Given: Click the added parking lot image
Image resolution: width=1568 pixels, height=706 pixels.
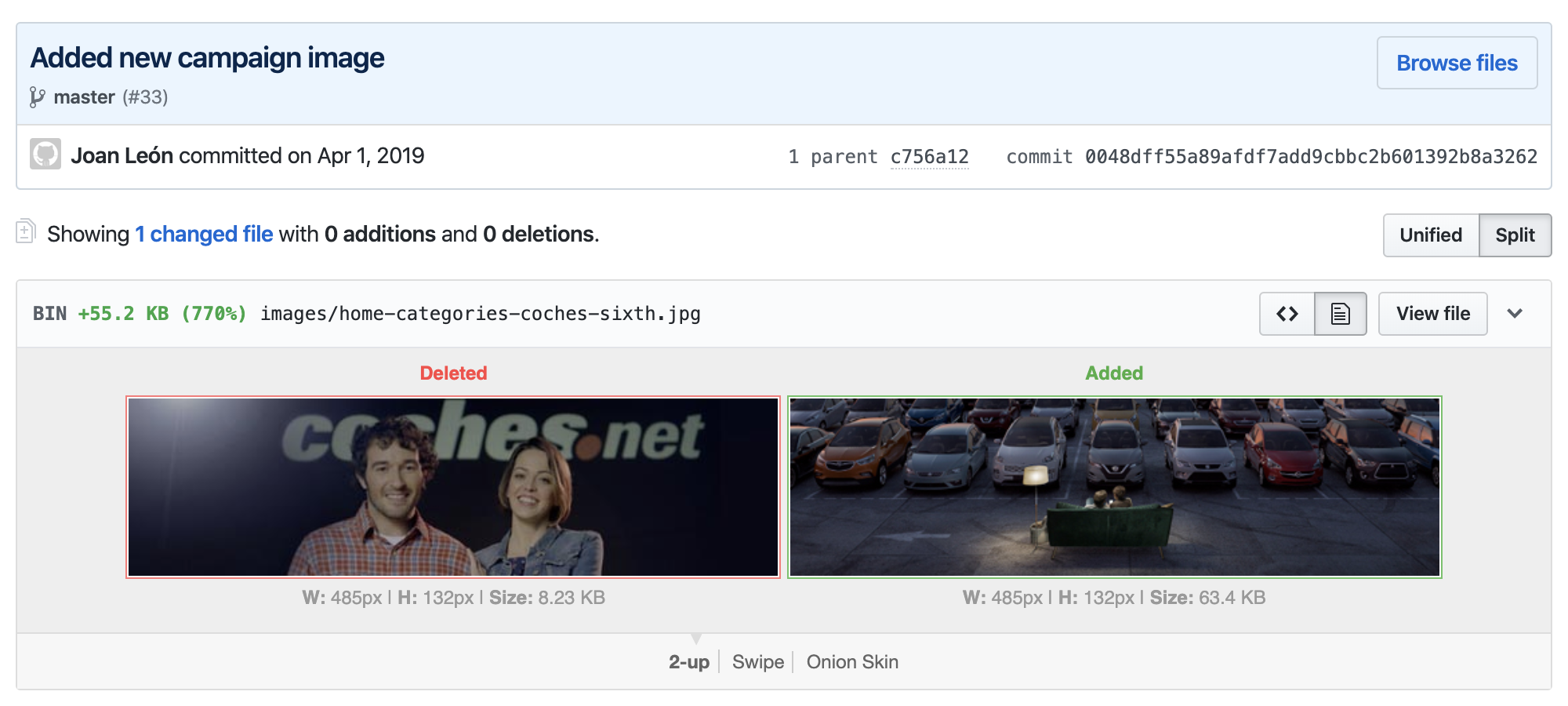Looking at the screenshot, I should pos(1115,487).
